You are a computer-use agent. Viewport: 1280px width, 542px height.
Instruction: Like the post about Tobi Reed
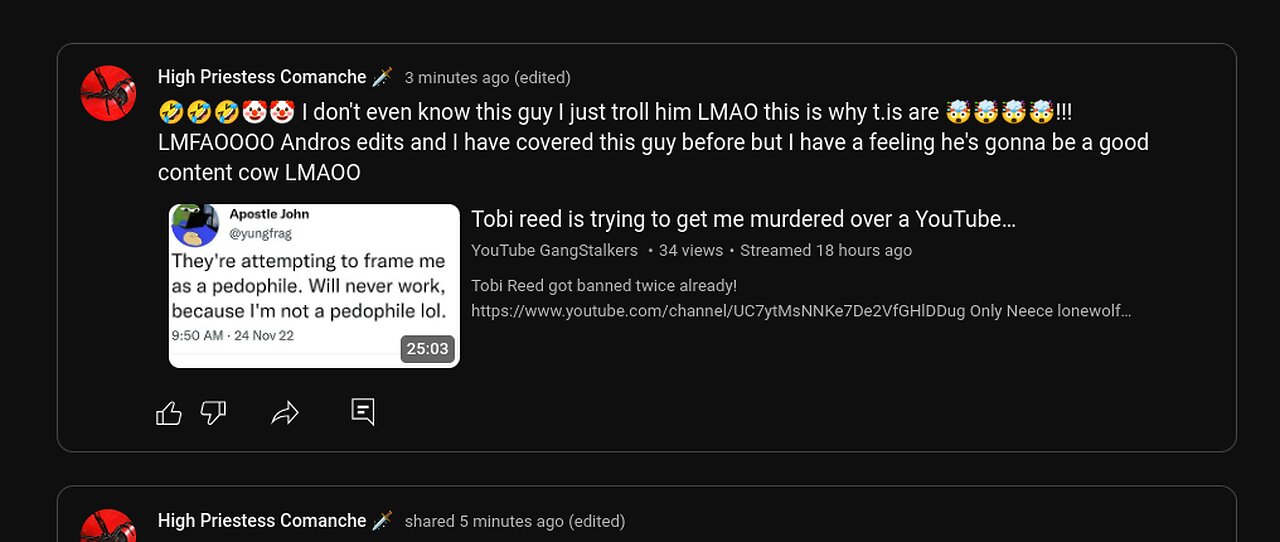click(x=169, y=413)
